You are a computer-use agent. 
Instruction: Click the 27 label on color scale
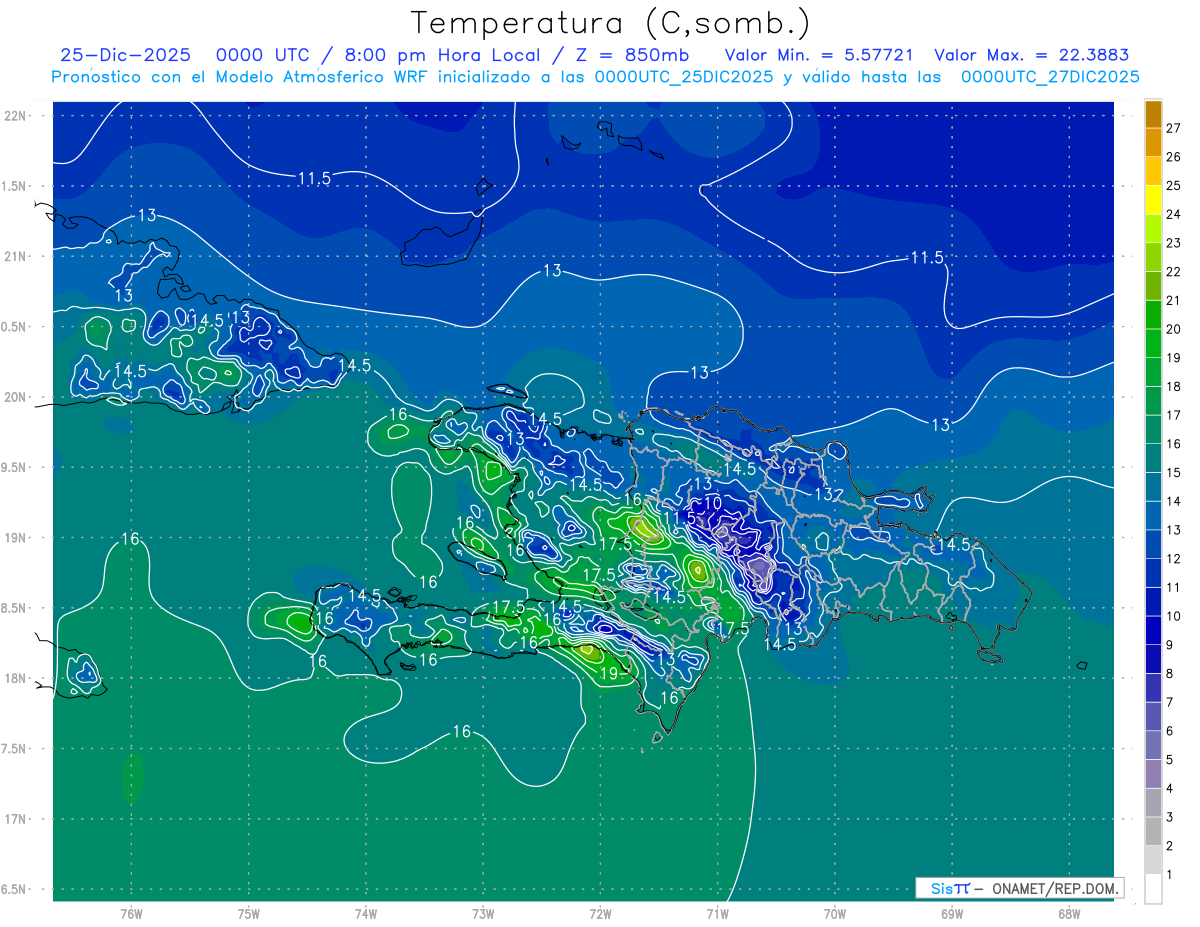[1173, 128]
